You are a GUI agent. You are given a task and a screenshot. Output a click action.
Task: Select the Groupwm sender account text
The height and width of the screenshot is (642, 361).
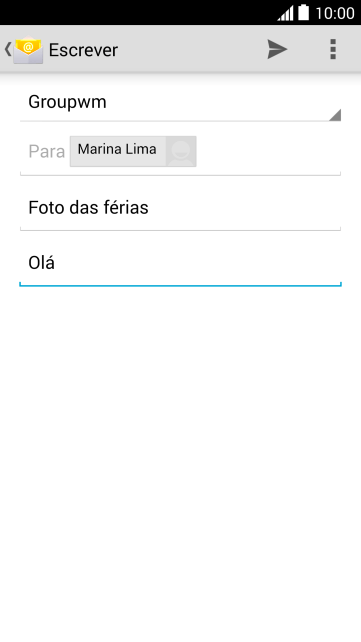67,102
